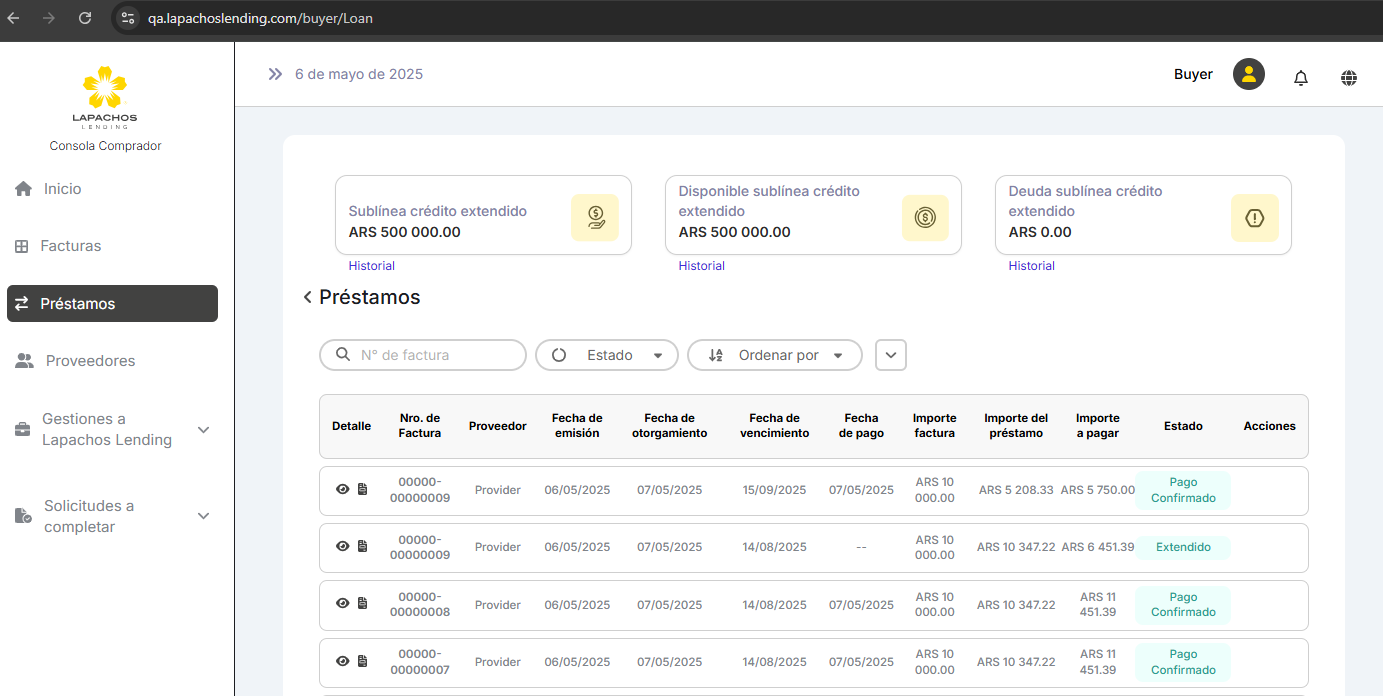Click the Buyer profile avatar
Viewport: 1383px width, 696px height.
pyautogui.click(x=1248, y=74)
